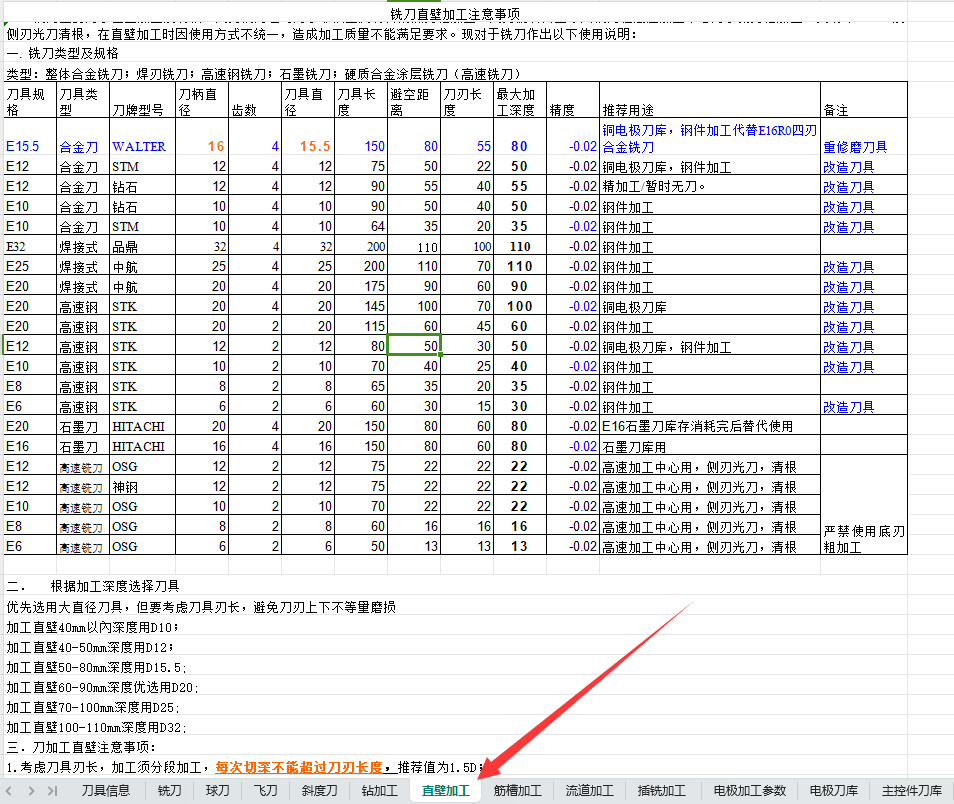The width and height of the screenshot is (954, 804).
Task: Click the 最大加工深度 header cell
Action: 520,100
